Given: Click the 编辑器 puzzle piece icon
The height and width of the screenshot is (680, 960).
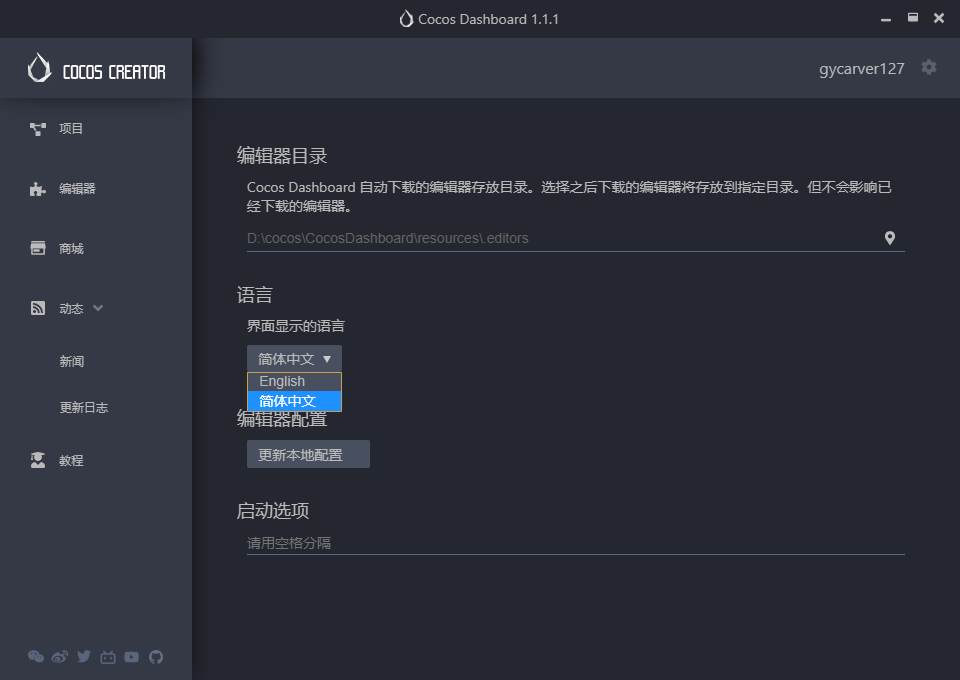Looking at the screenshot, I should click(x=38, y=189).
